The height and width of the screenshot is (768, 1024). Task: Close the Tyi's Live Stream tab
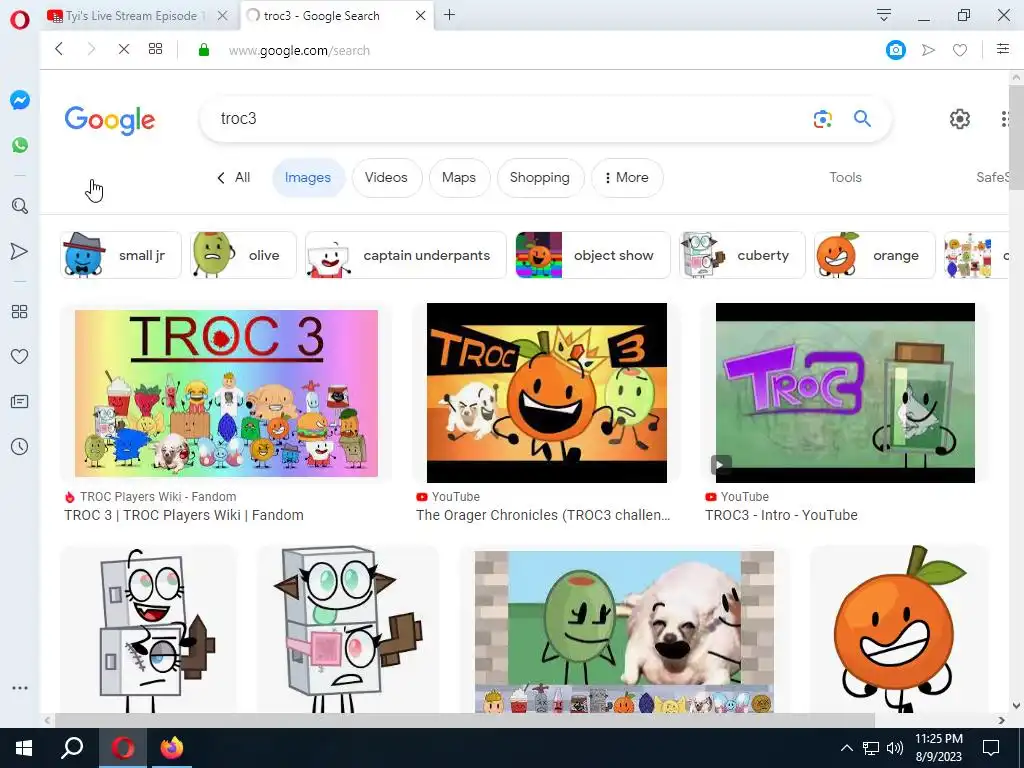[x=223, y=16]
